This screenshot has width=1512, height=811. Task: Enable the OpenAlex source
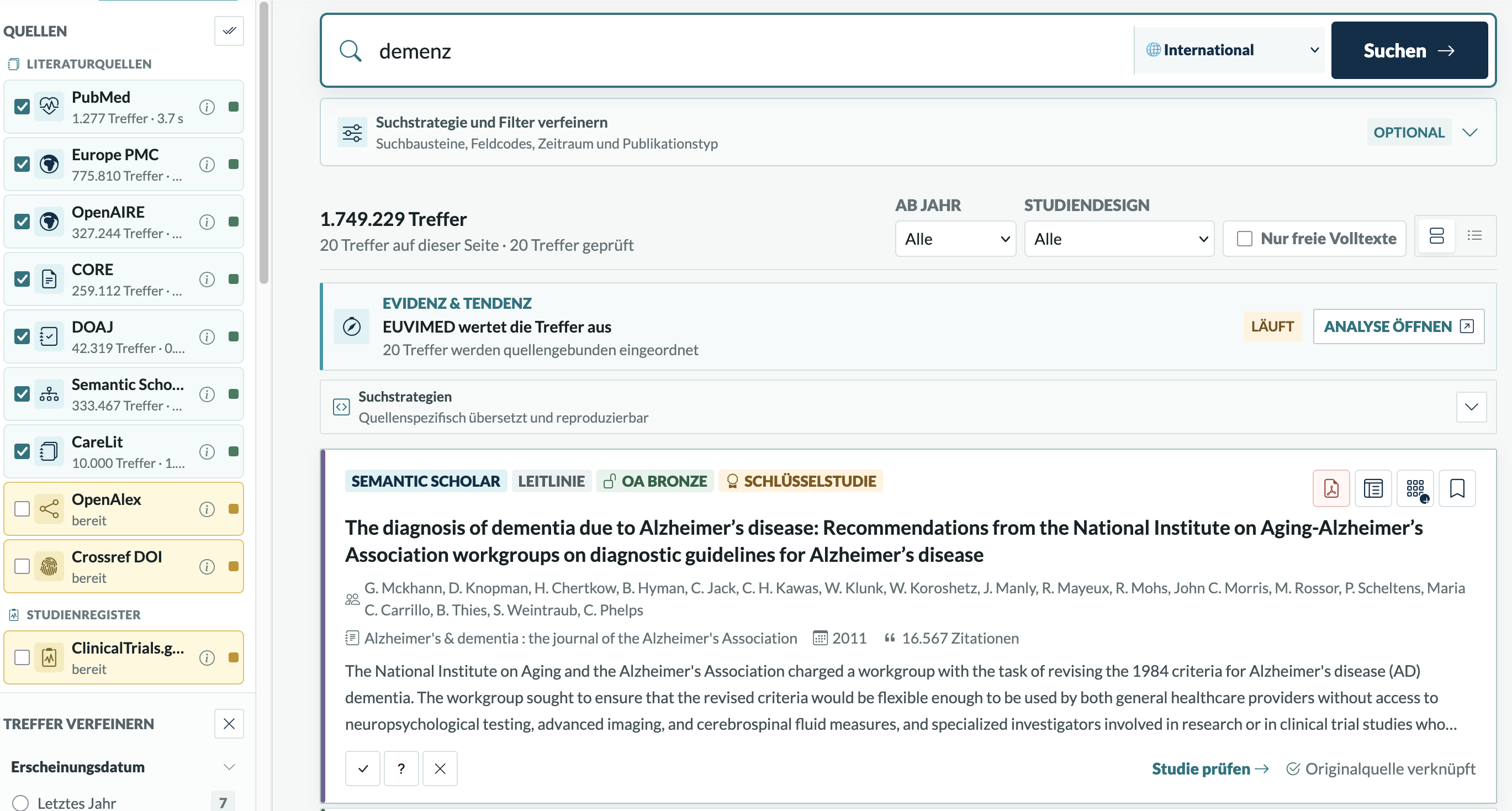(x=22, y=509)
